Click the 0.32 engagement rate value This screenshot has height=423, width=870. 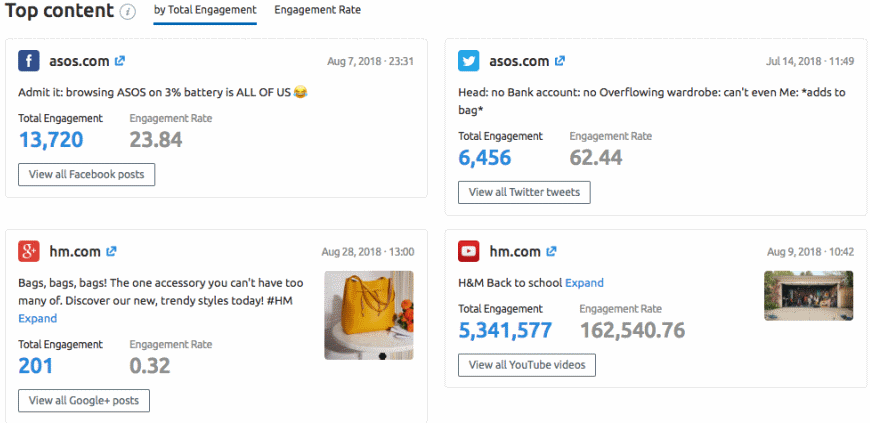(x=150, y=365)
